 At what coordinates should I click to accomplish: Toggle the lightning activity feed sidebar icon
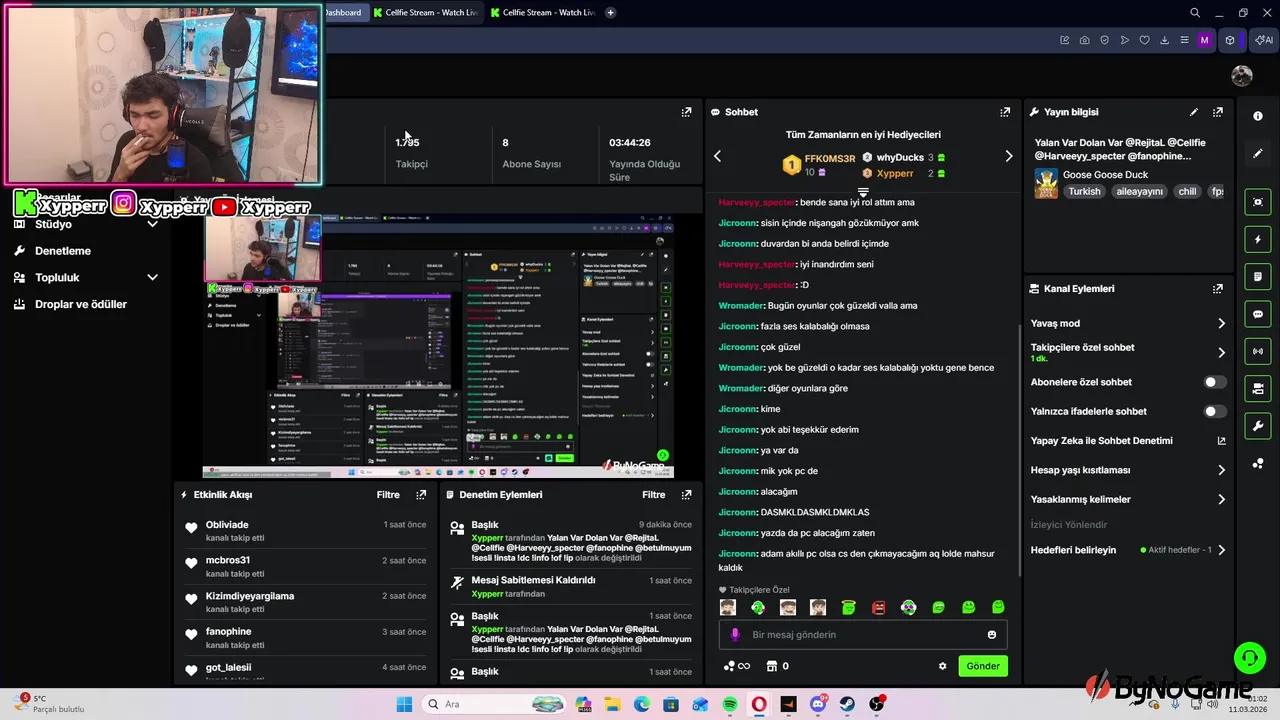pos(1258,240)
